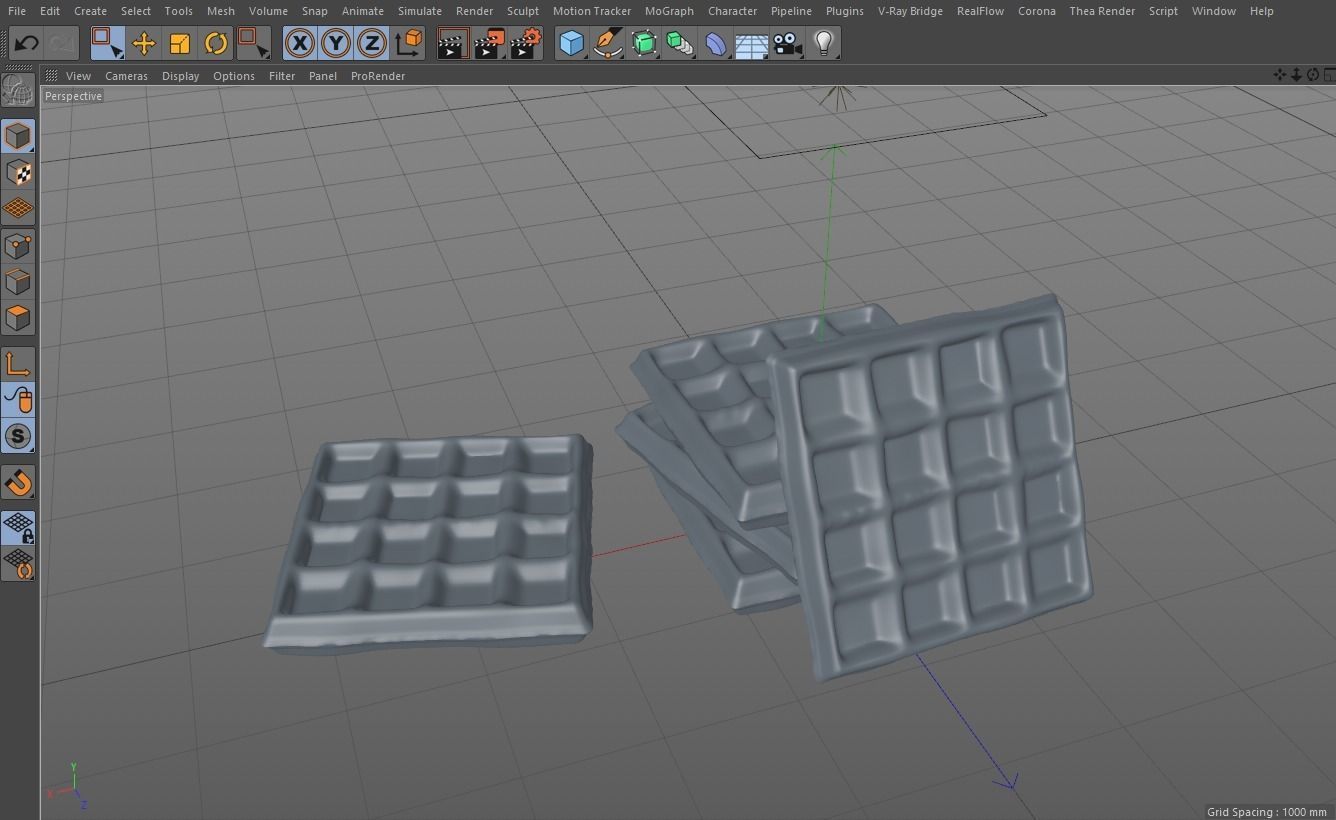
Task: Click the Undo arrow icon
Action: click(x=27, y=43)
